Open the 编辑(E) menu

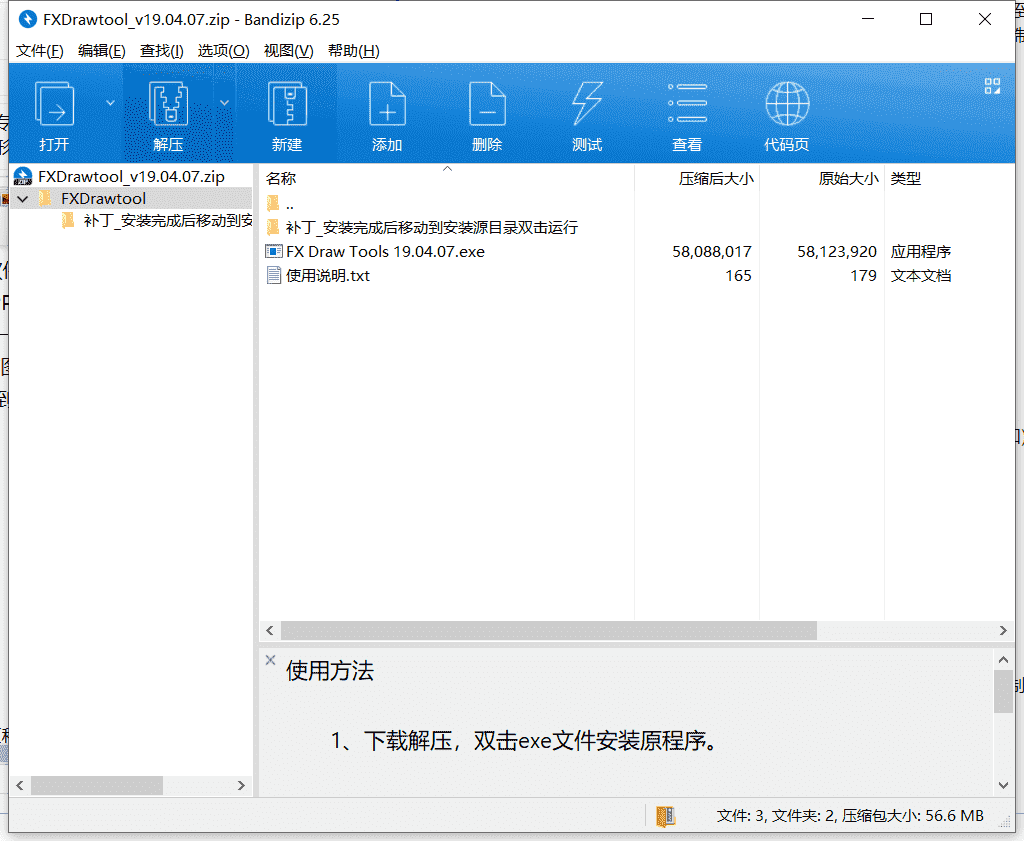tap(101, 51)
